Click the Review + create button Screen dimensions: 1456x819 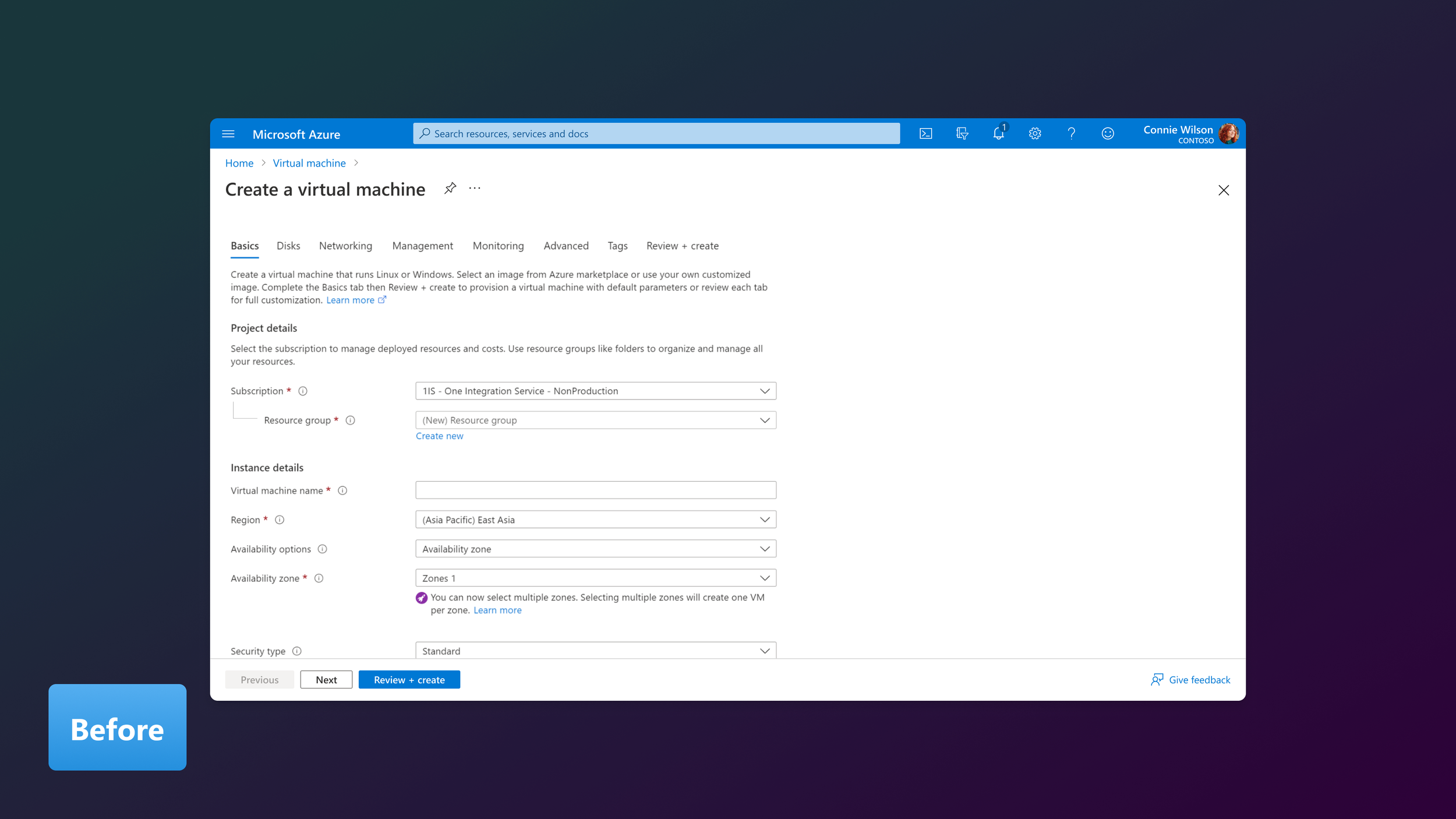[409, 680]
